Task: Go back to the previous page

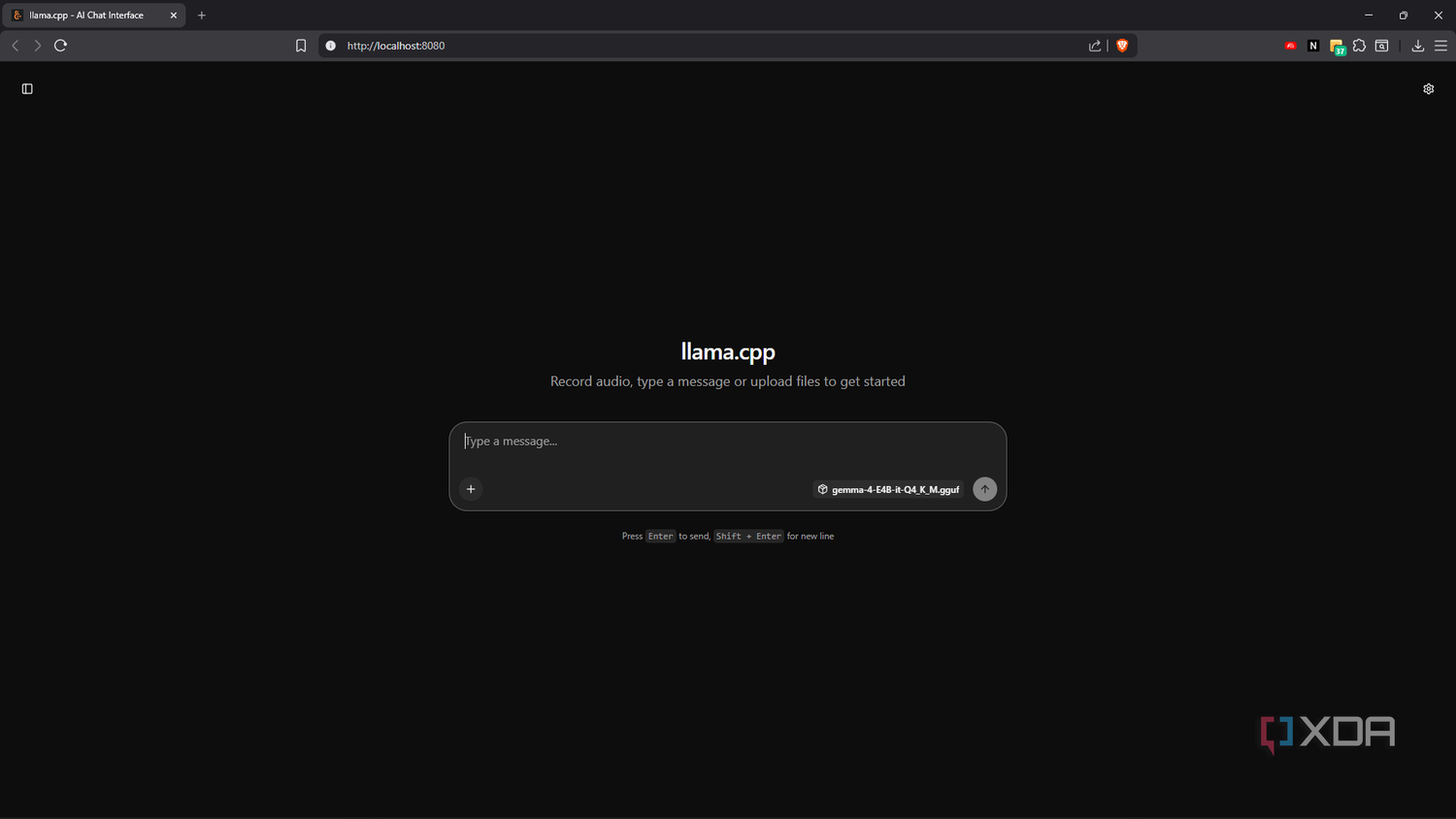Action: (x=16, y=46)
